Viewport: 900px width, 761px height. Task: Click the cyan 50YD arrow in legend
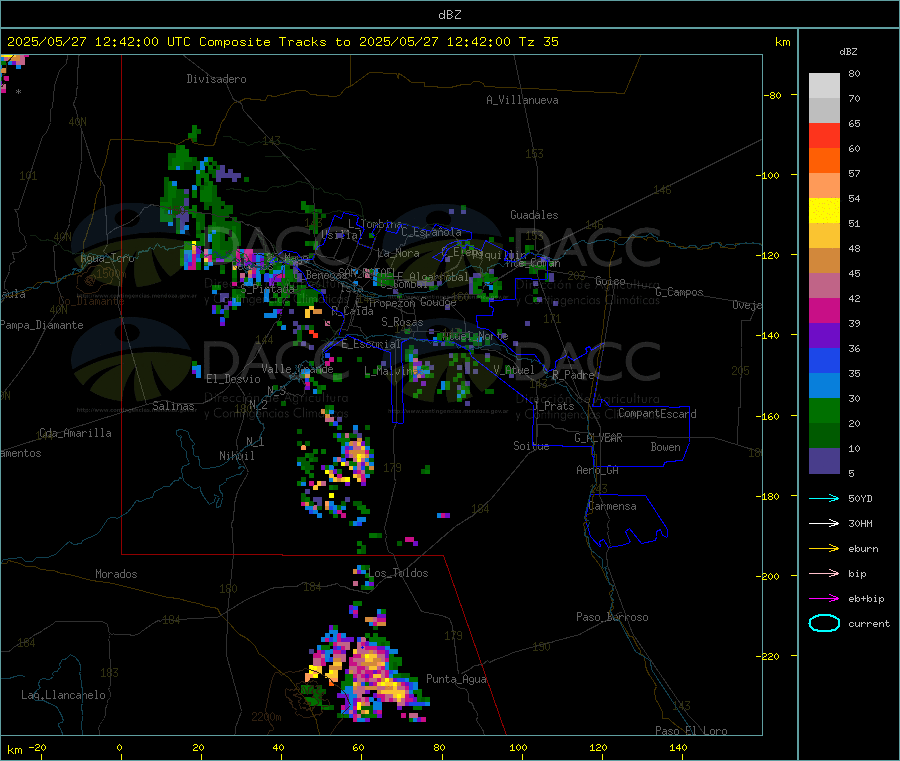tap(824, 498)
